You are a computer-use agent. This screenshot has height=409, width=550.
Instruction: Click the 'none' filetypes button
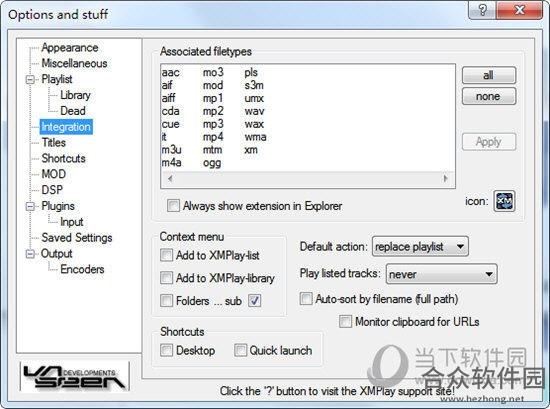(489, 96)
